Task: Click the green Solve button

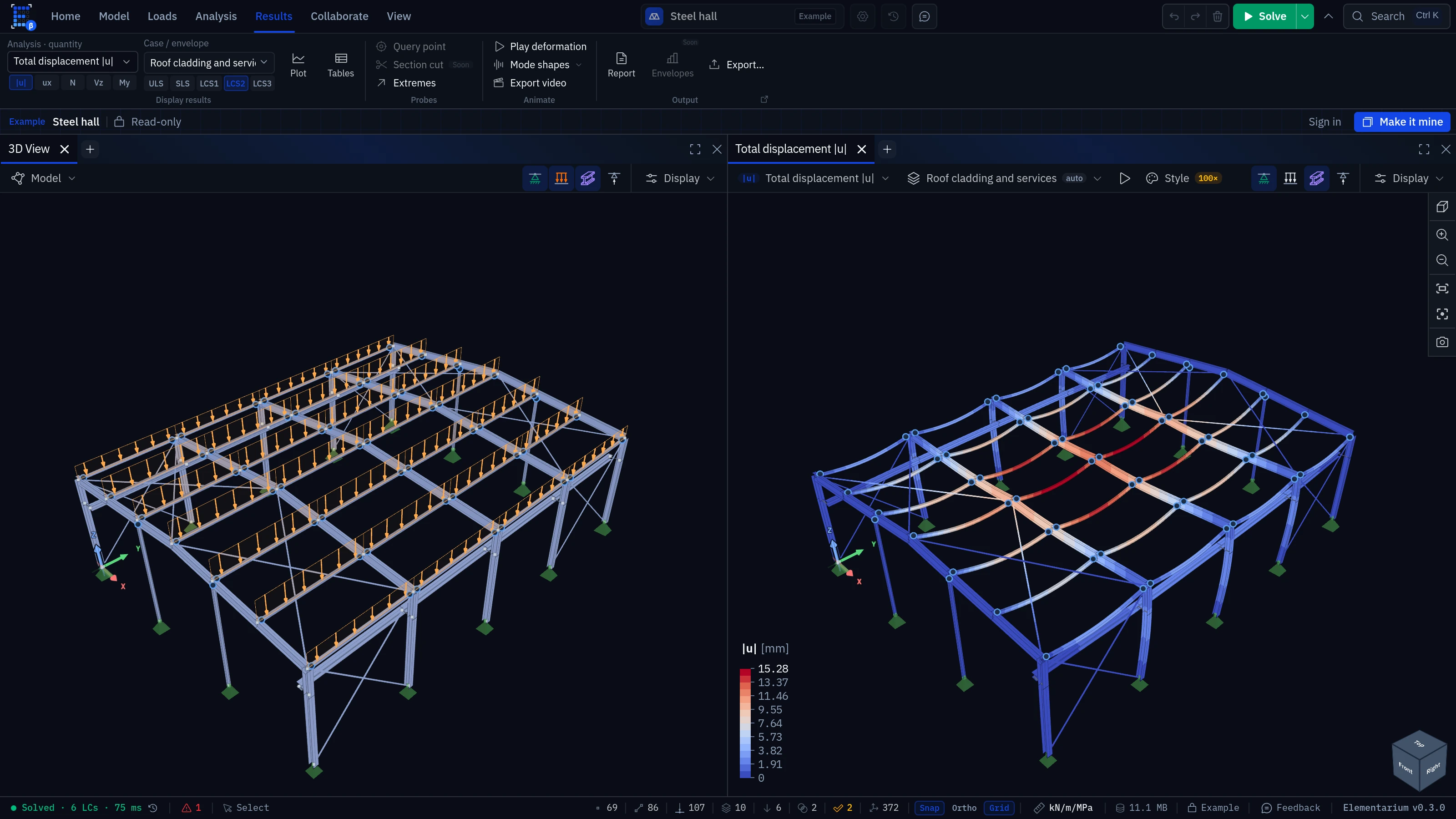Action: click(1264, 16)
